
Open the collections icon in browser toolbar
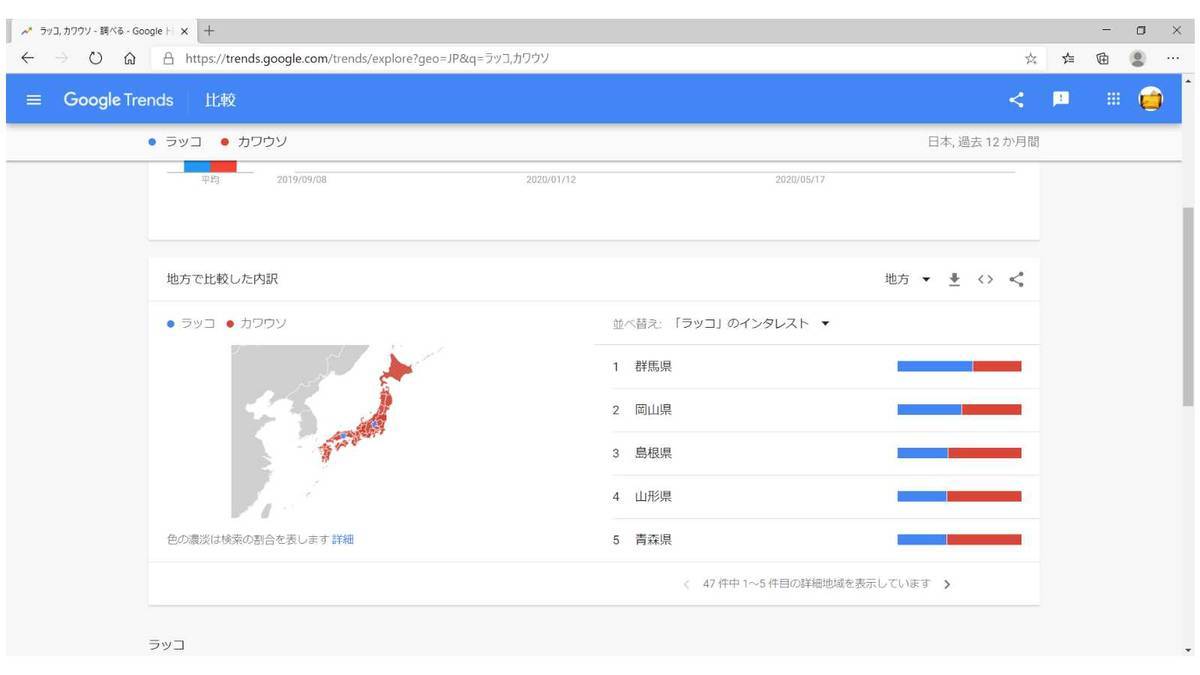click(x=1102, y=58)
